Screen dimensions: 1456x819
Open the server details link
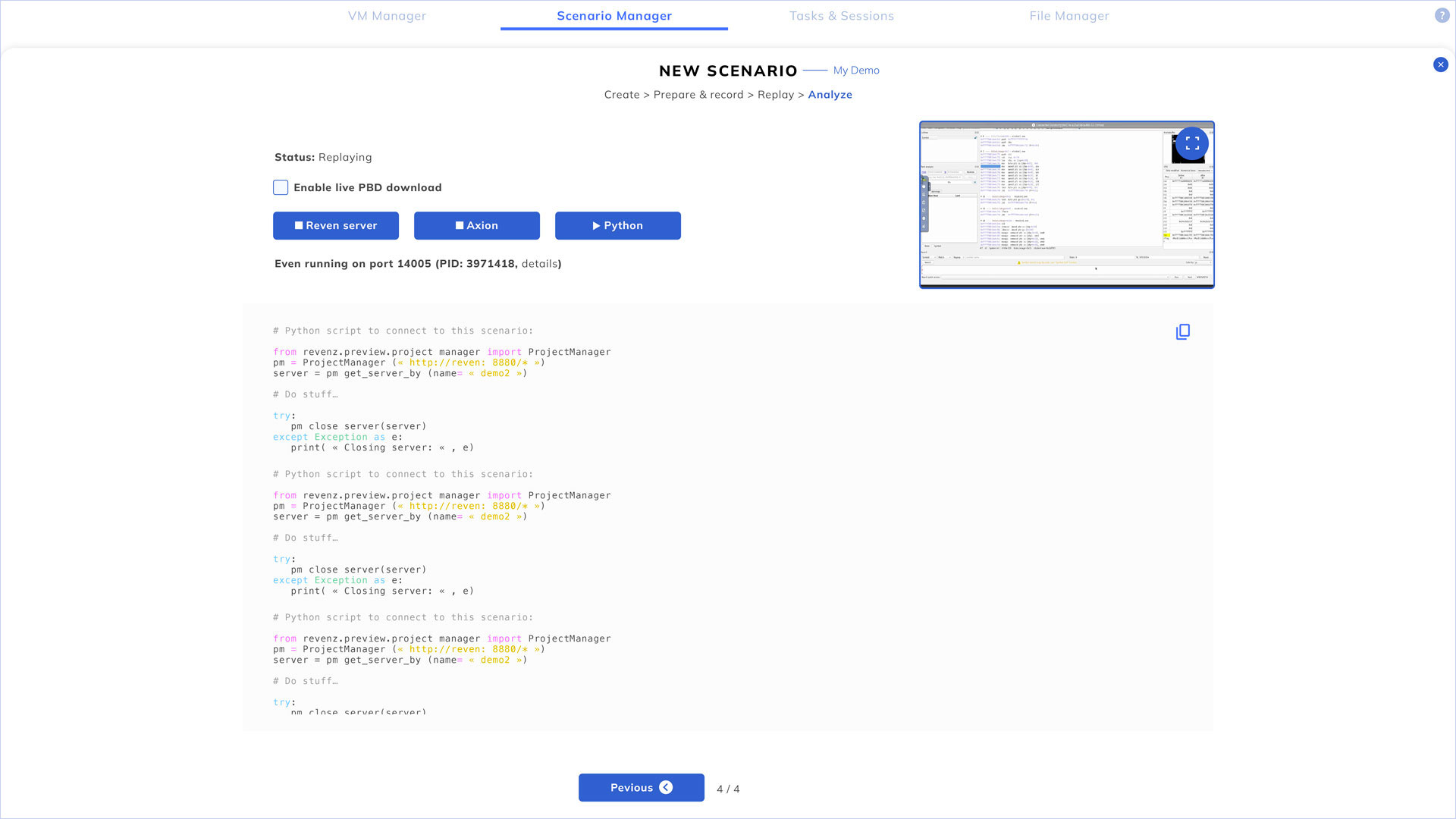point(539,264)
